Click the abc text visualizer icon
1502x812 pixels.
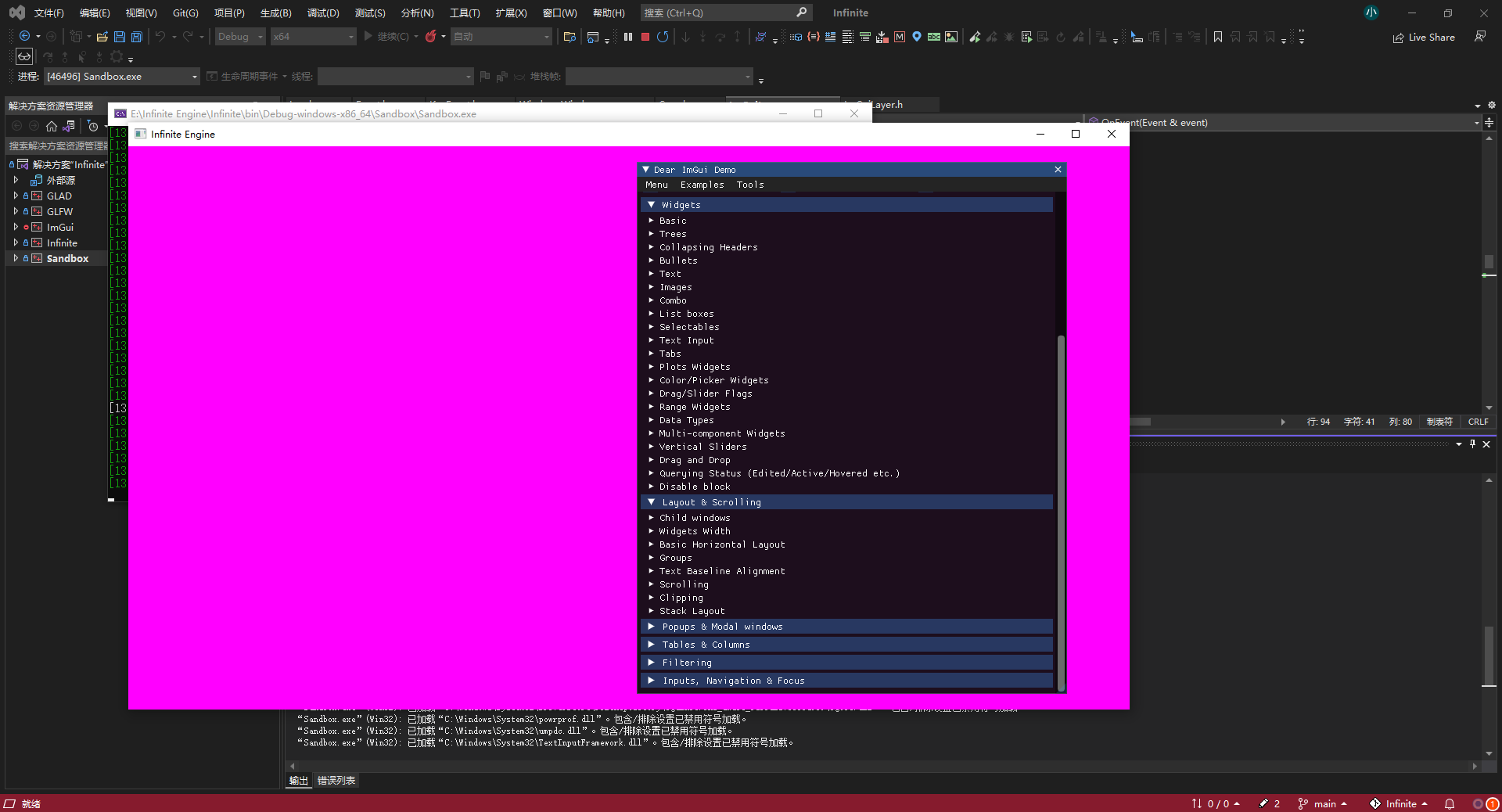(x=934, y=37)
